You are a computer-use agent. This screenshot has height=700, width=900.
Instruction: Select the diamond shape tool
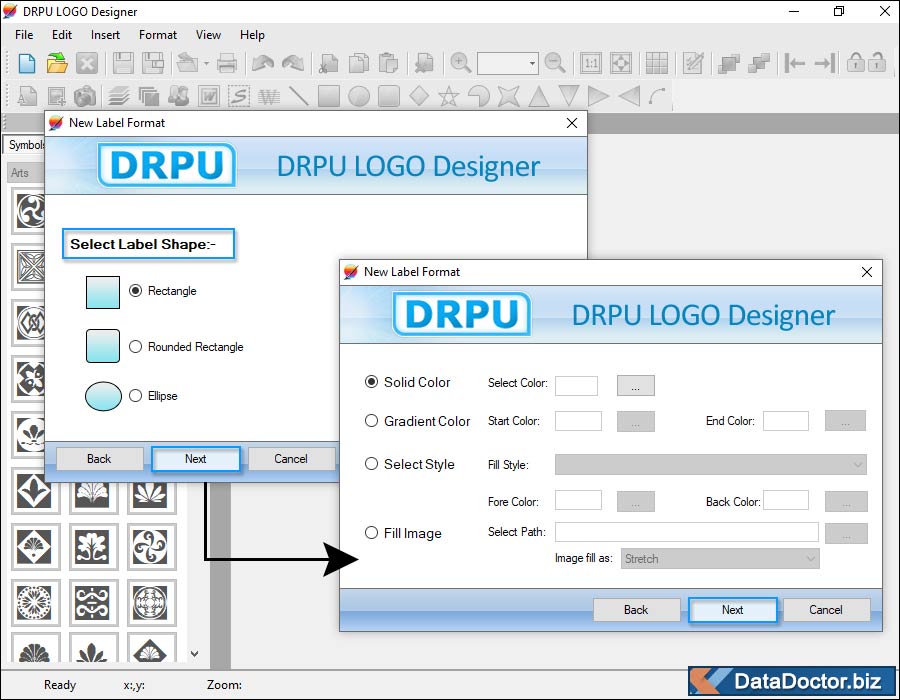(x=419, y=96)
